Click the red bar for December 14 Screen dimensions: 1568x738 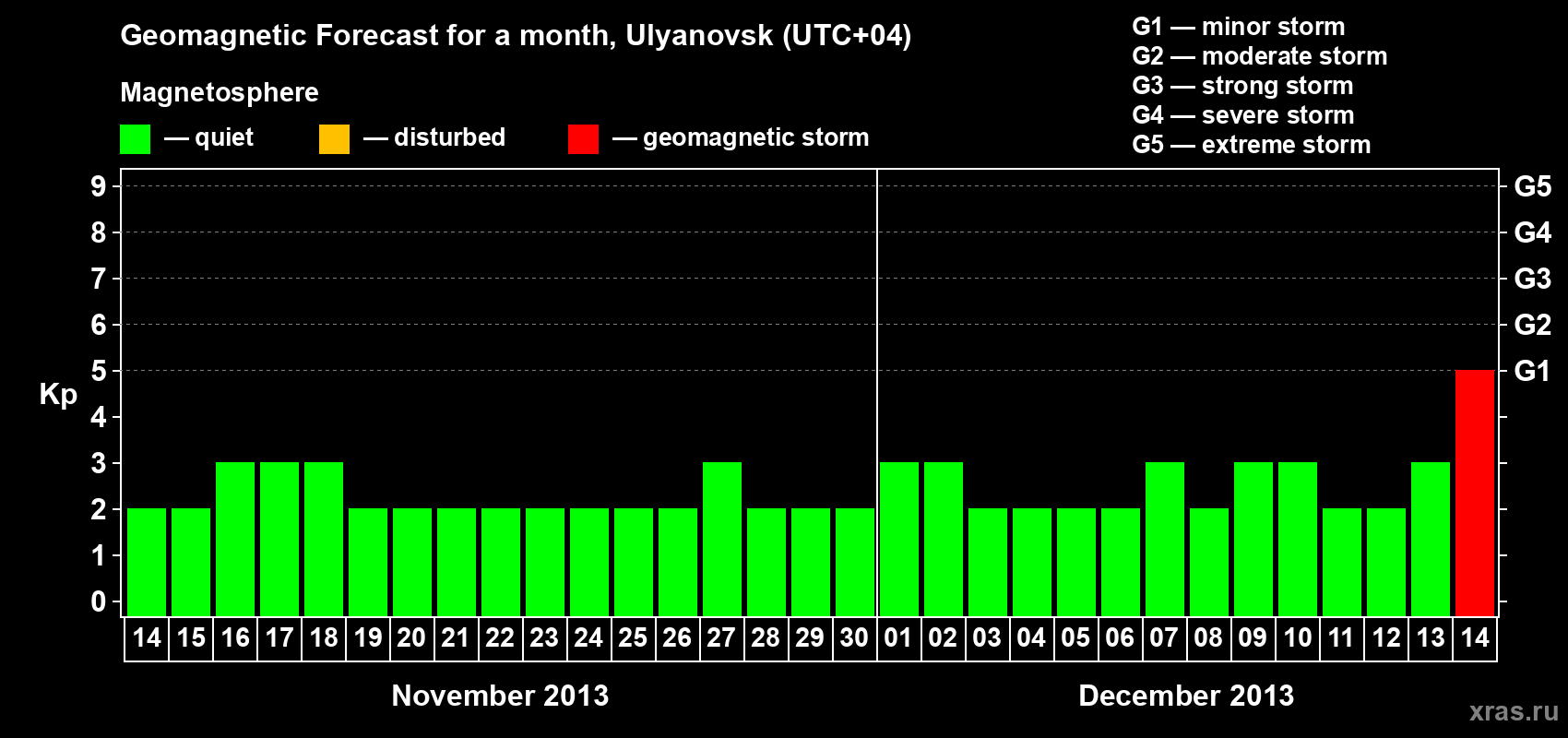pos(1475,493)
